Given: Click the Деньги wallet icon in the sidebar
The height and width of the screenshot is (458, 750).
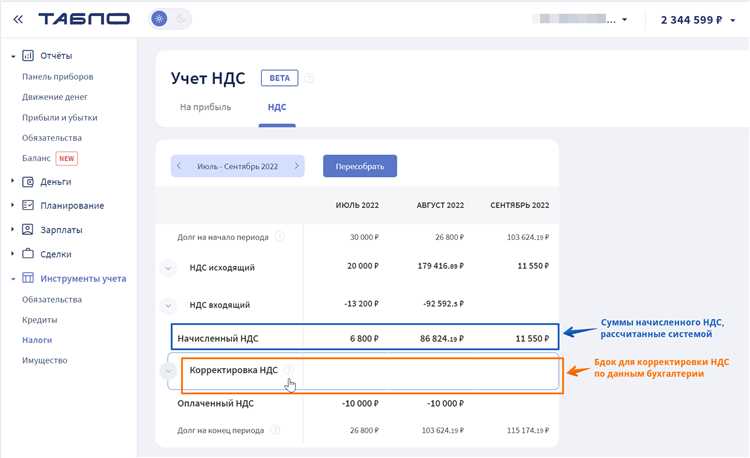Looking at the screenshot, I should pyautogui.click(x=29, y=182).
